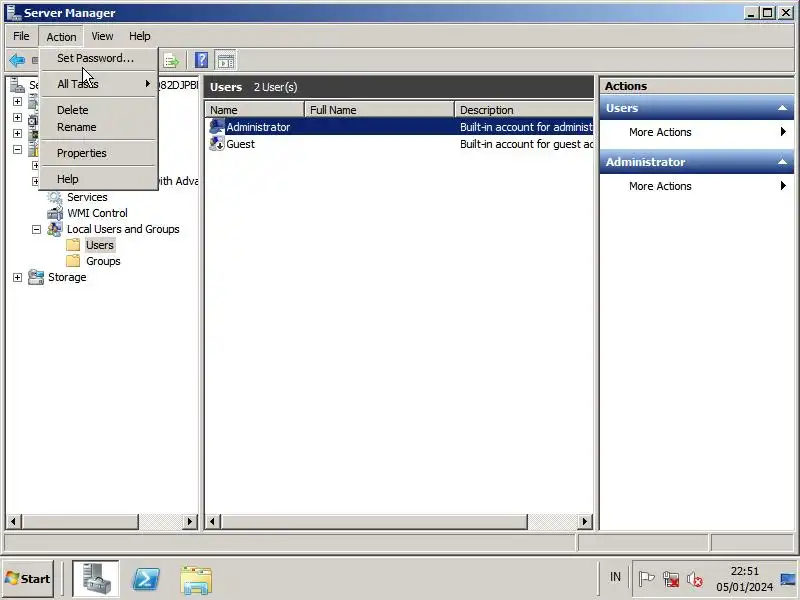Click the Start button
Screen dimensions: 800x600
28,579
